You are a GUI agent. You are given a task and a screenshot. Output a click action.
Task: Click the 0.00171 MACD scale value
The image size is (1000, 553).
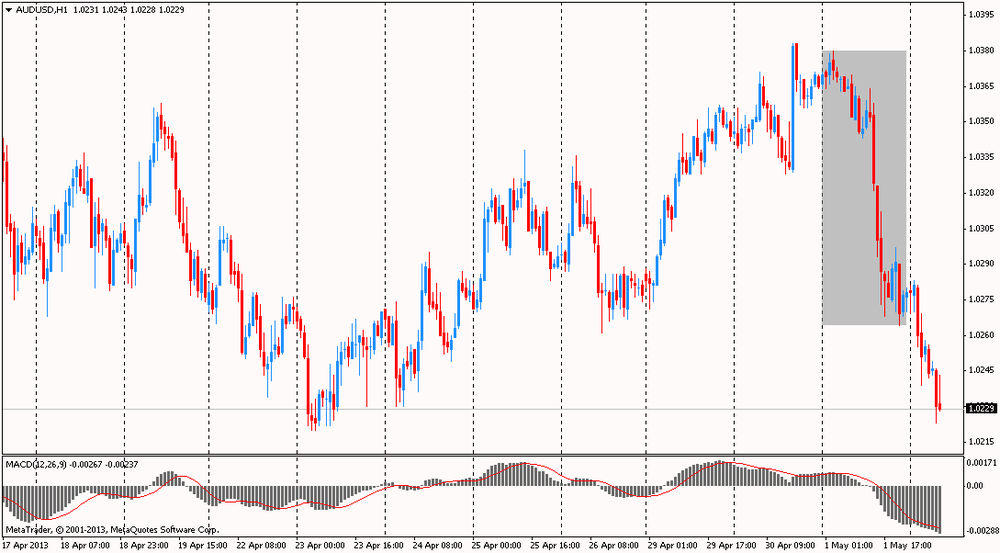[980, 463]
